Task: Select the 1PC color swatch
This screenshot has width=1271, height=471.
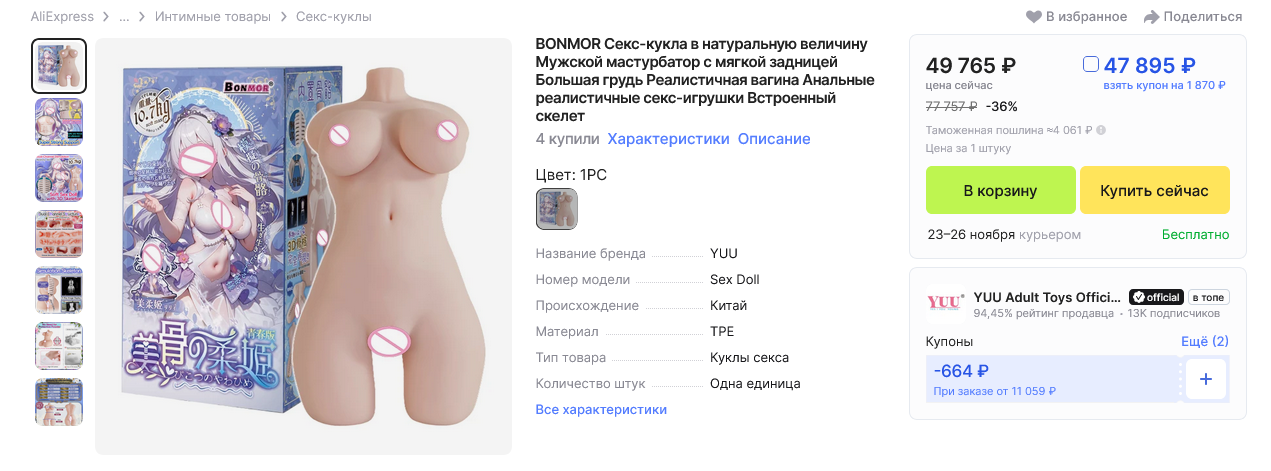Action: [557, 209]
